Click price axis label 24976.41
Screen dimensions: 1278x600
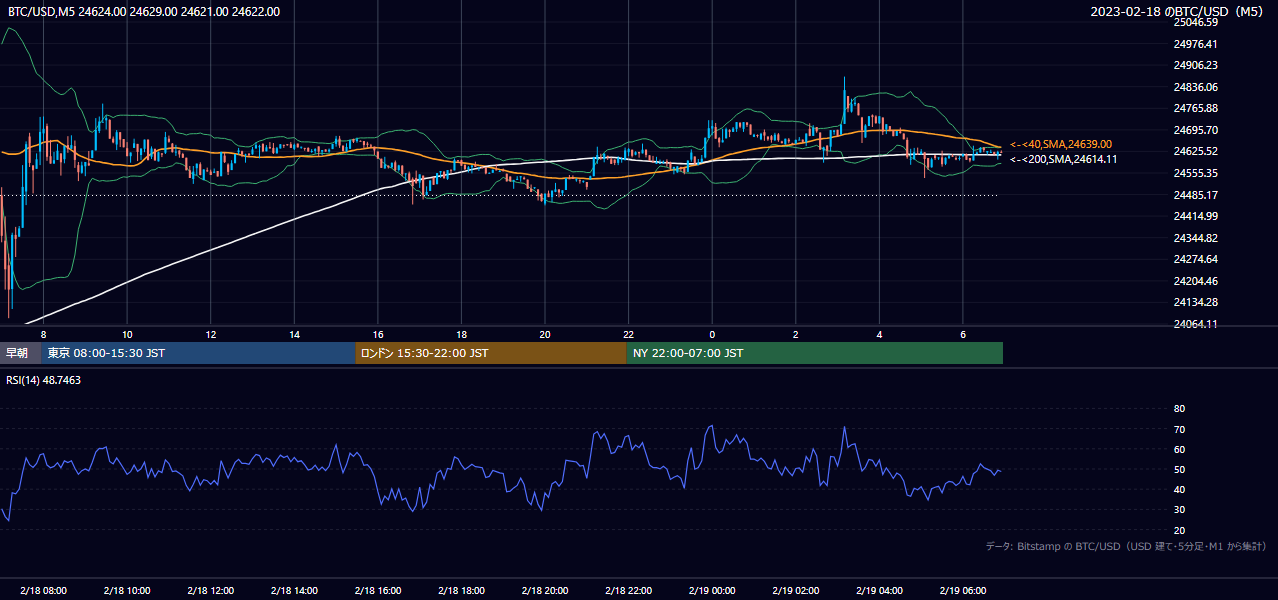1196,44
